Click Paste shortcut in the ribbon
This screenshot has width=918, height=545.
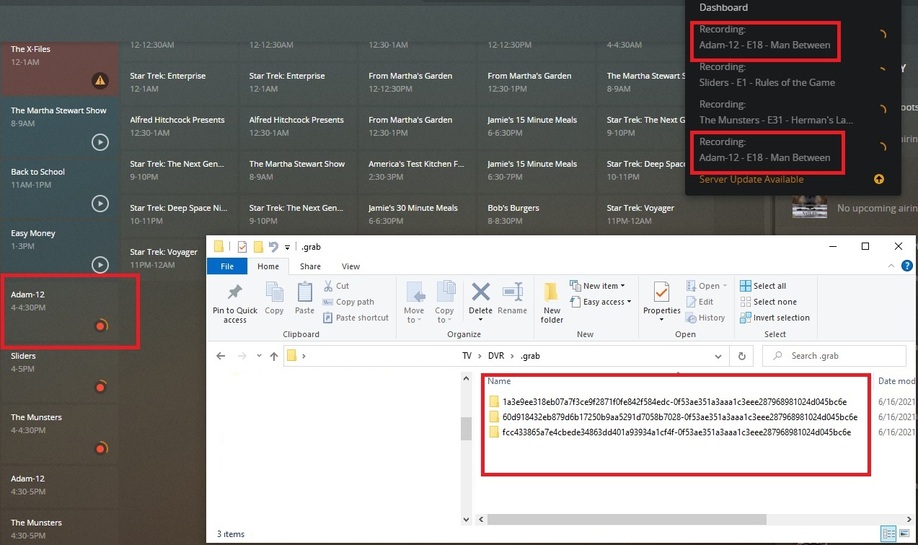point(355,317)
